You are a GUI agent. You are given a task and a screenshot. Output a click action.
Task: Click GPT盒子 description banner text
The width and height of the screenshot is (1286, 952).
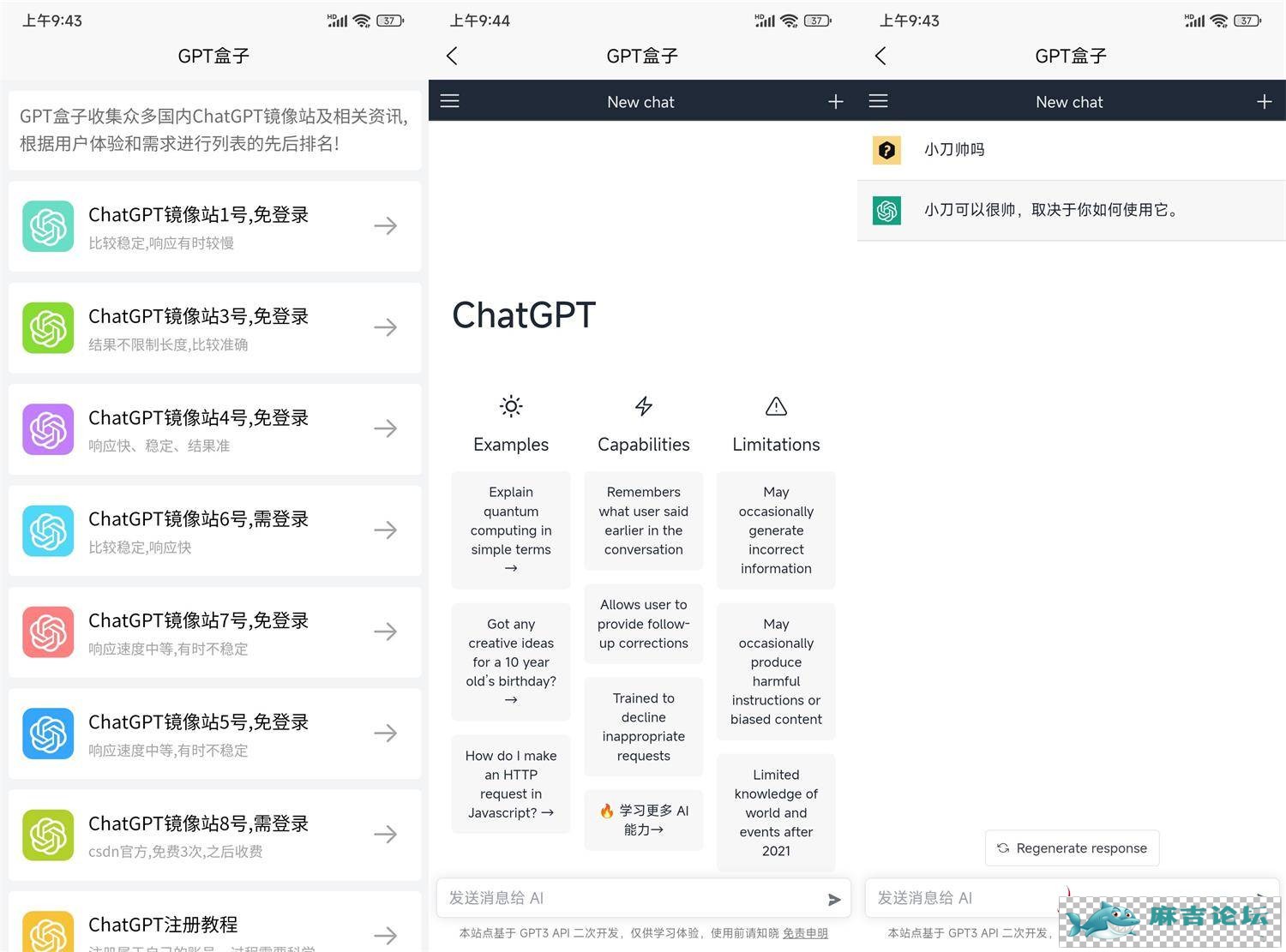tap(214, 130)
